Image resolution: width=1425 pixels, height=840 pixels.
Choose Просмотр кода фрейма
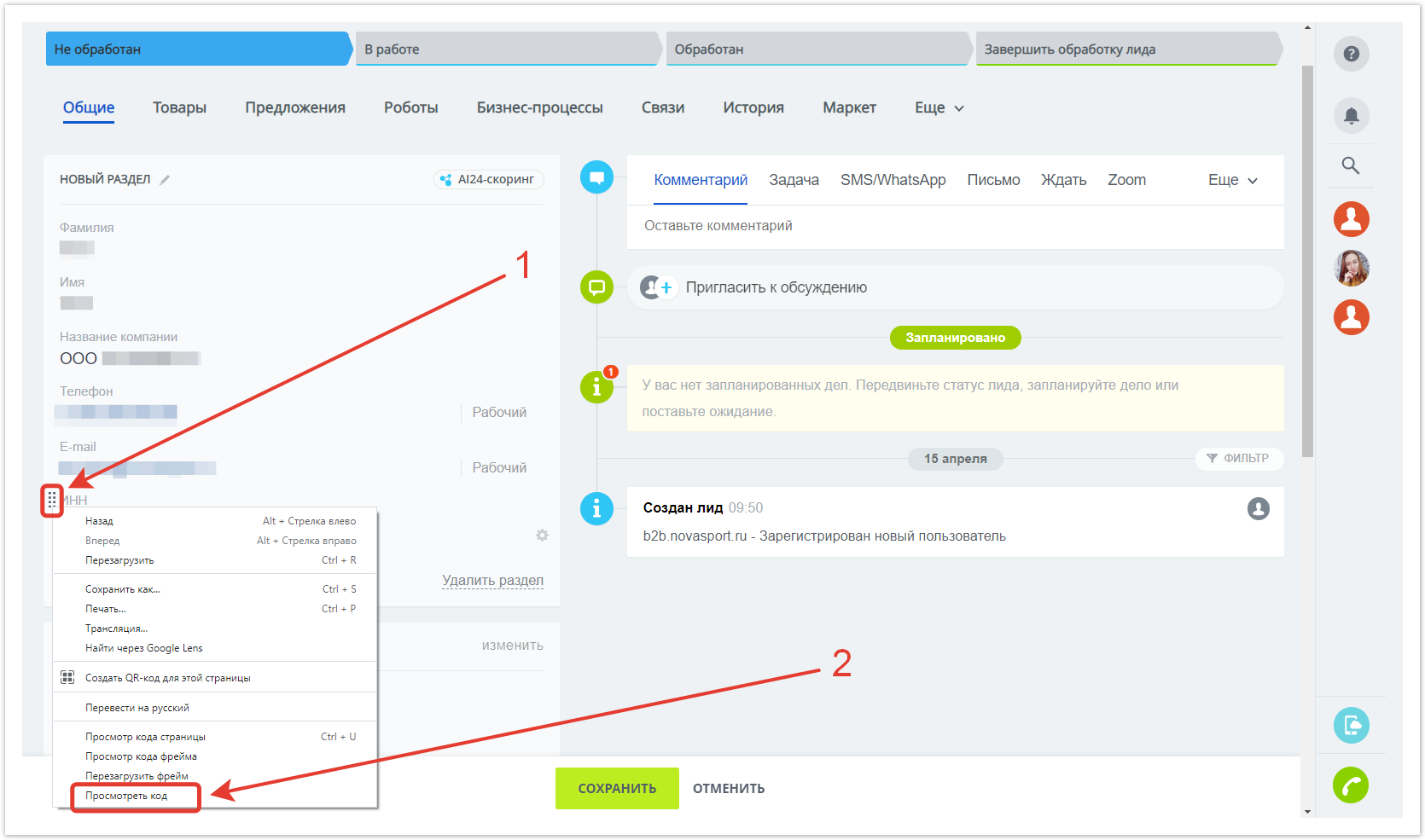click(x=215, y=756)
